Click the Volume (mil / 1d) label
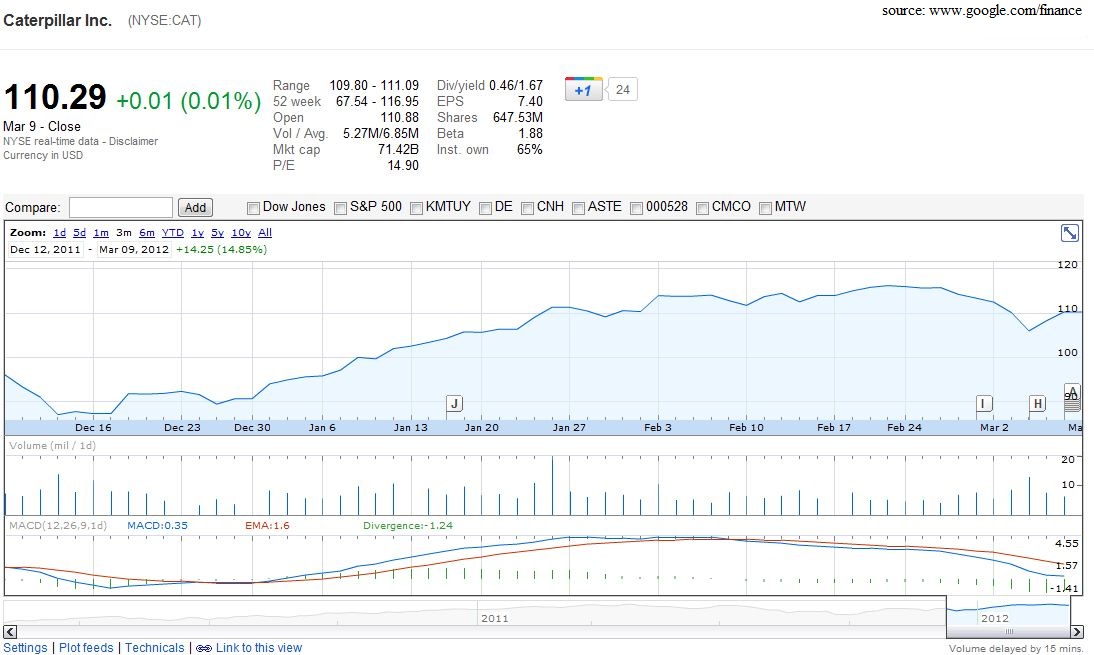The image size is (1094, 655). point(52,446)
